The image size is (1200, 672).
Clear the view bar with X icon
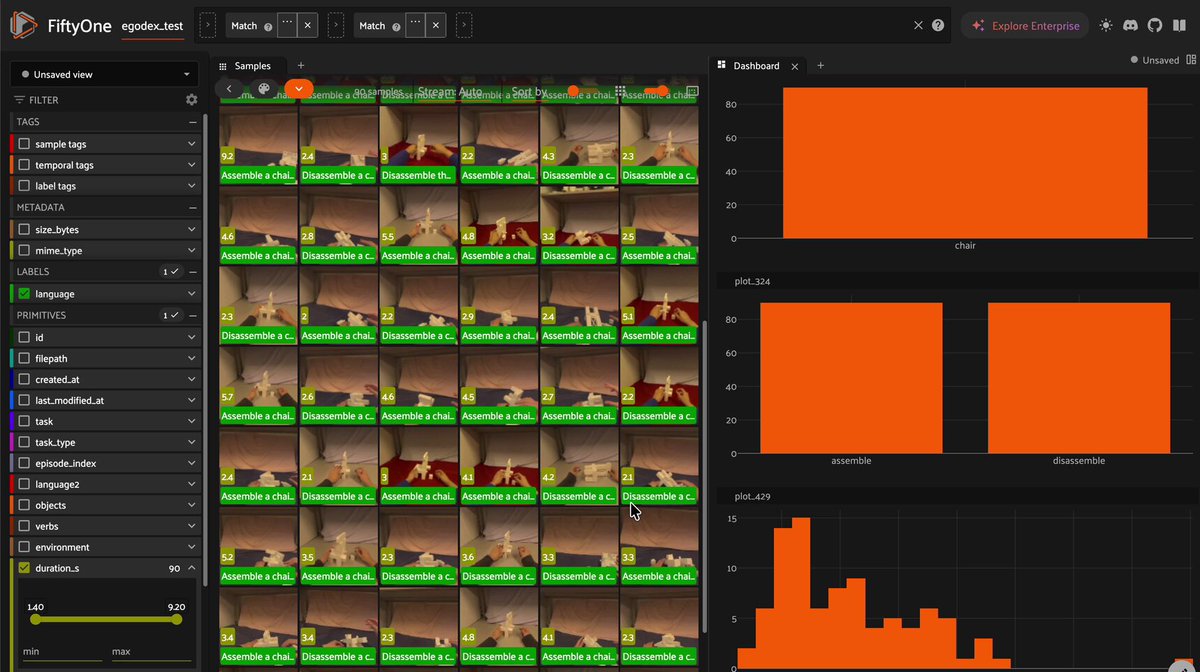tap(920, 26)
